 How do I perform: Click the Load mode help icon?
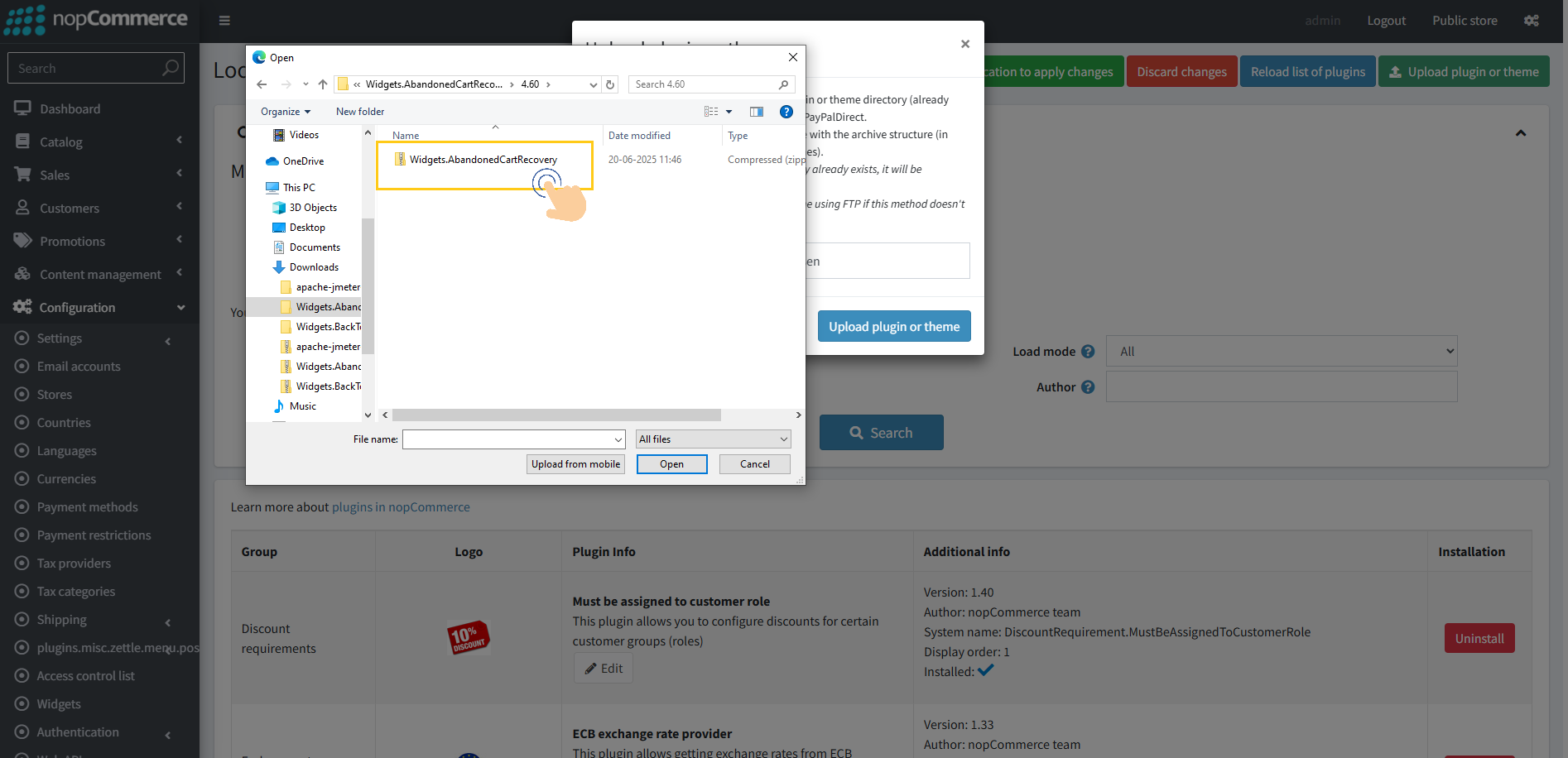(x=1088, y=352)
